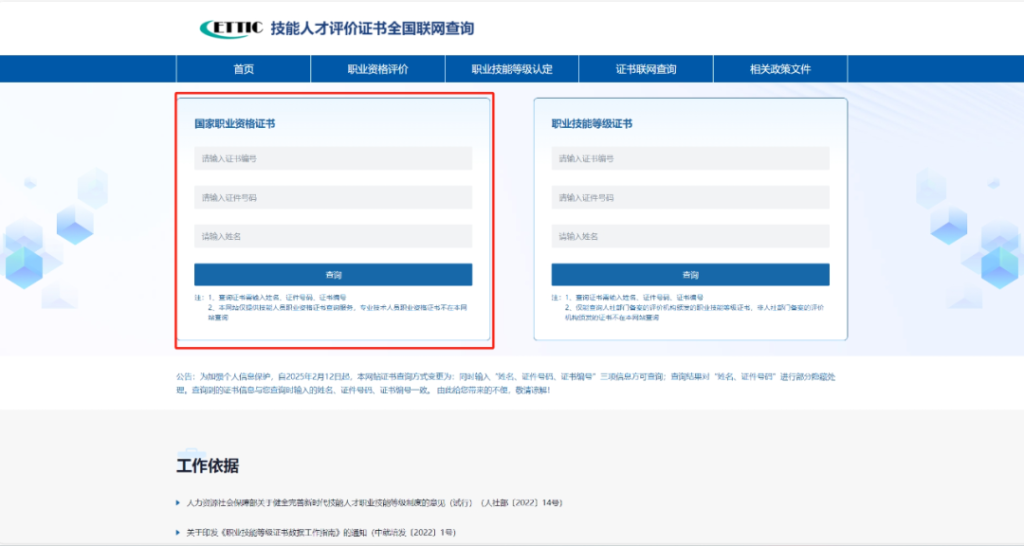The image size is (1024, 546).
Task: Click 查询 button in 职业技能等级证书 panel
Action: coord(690,275)
